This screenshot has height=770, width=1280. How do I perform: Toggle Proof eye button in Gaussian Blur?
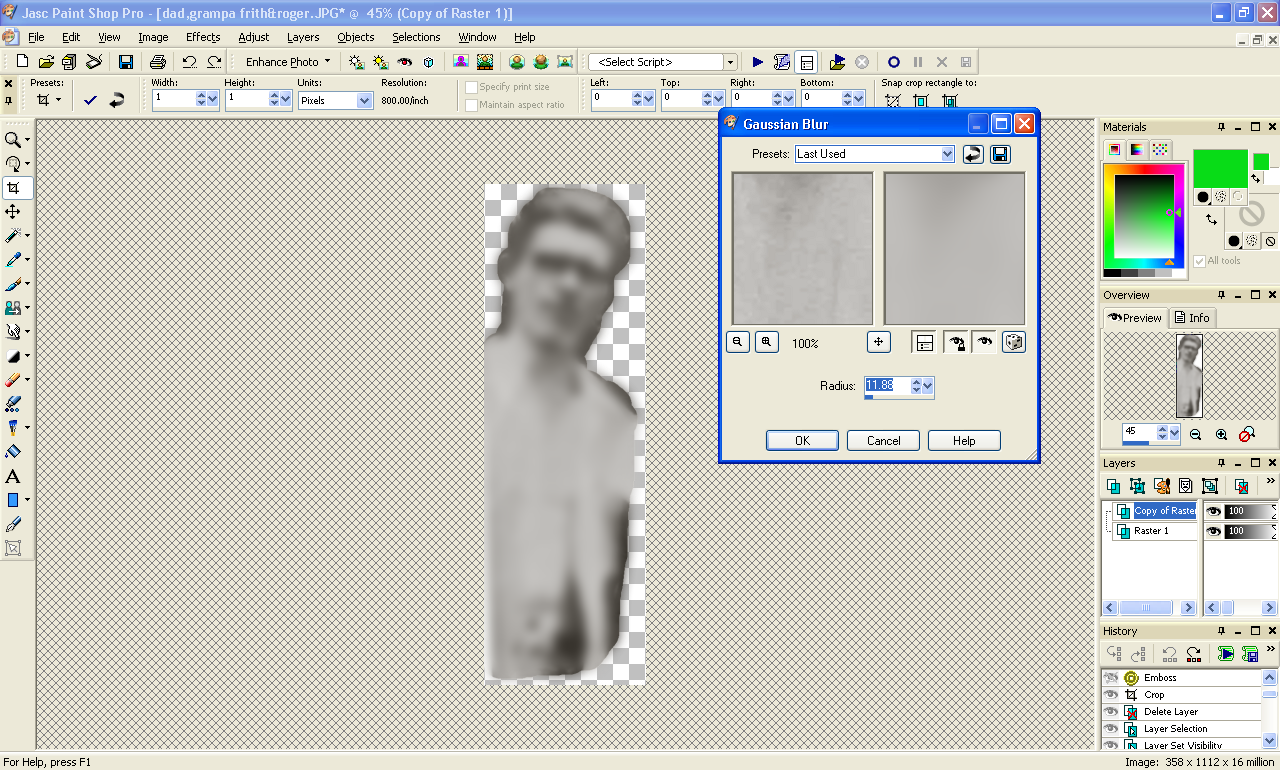tap(985, 342)
